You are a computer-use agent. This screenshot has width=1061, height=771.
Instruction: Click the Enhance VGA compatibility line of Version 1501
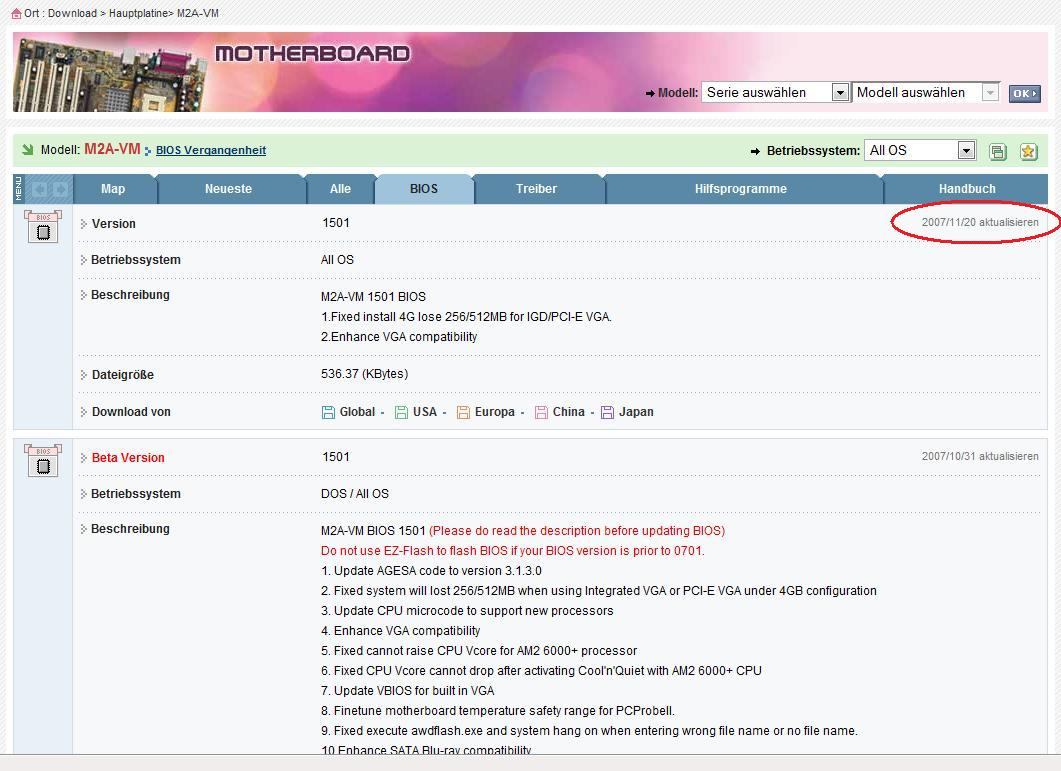[x=399, y=336]
